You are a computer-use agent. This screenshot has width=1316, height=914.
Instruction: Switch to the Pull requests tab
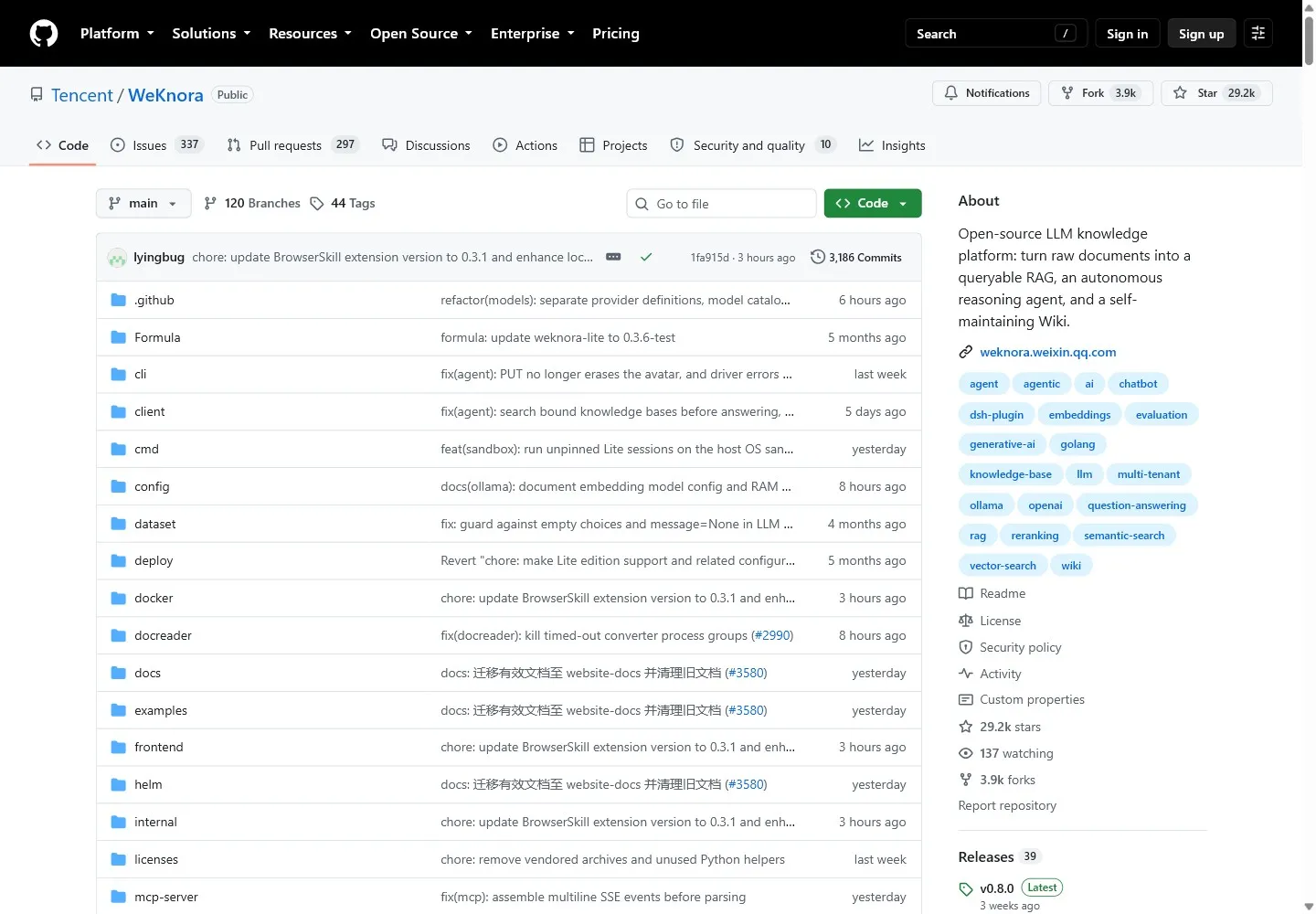pyautogui.click(x=292, y=145)
